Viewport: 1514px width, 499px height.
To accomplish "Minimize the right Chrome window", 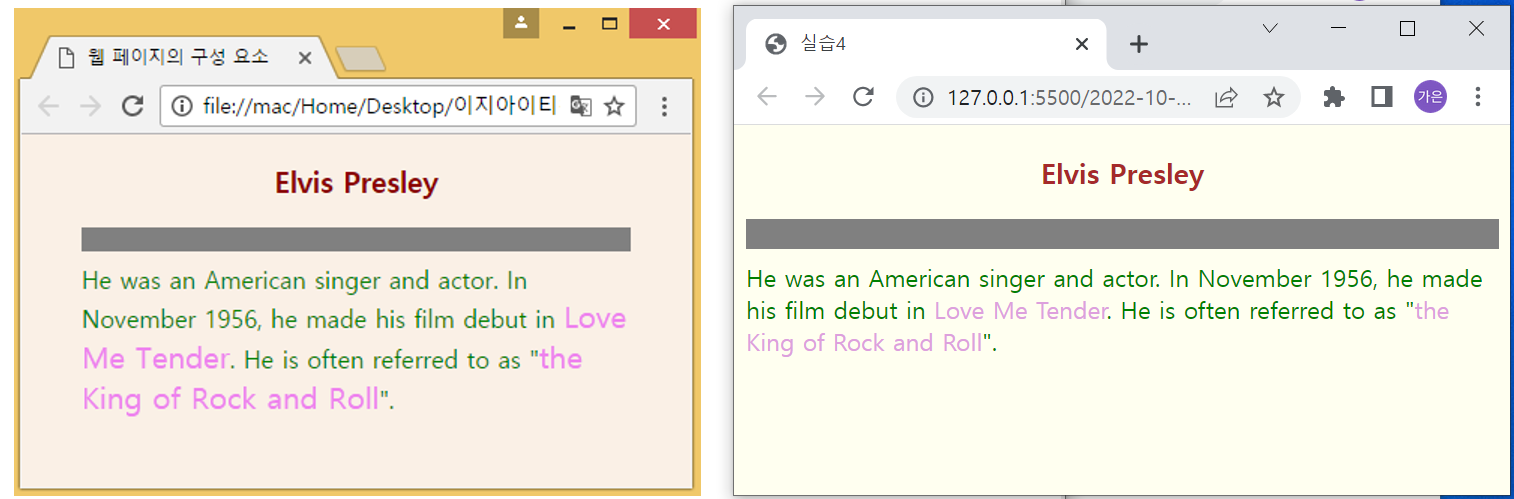I will pyautogui.click(x=1339, y=29).
